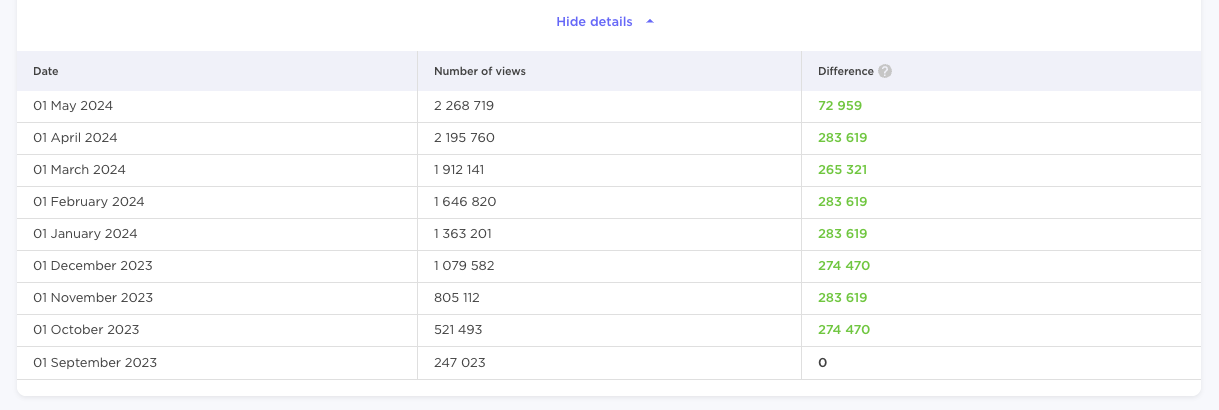The width and height of the screenshot is (1219, 410).
Task: Select the 247 023 views cell
Action: tap(459, 362)
